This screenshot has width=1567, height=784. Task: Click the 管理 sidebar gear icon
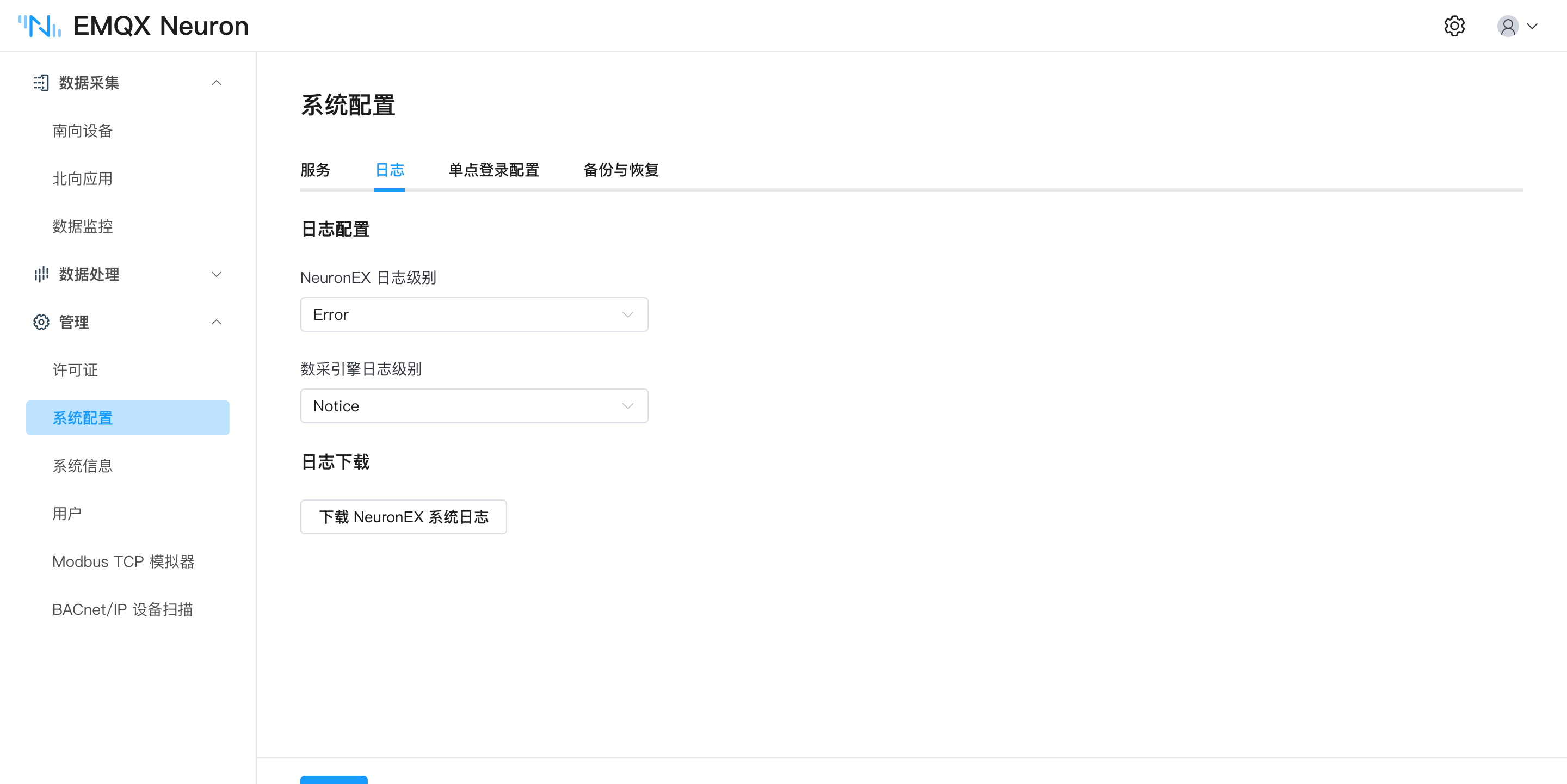coord(41,322)
